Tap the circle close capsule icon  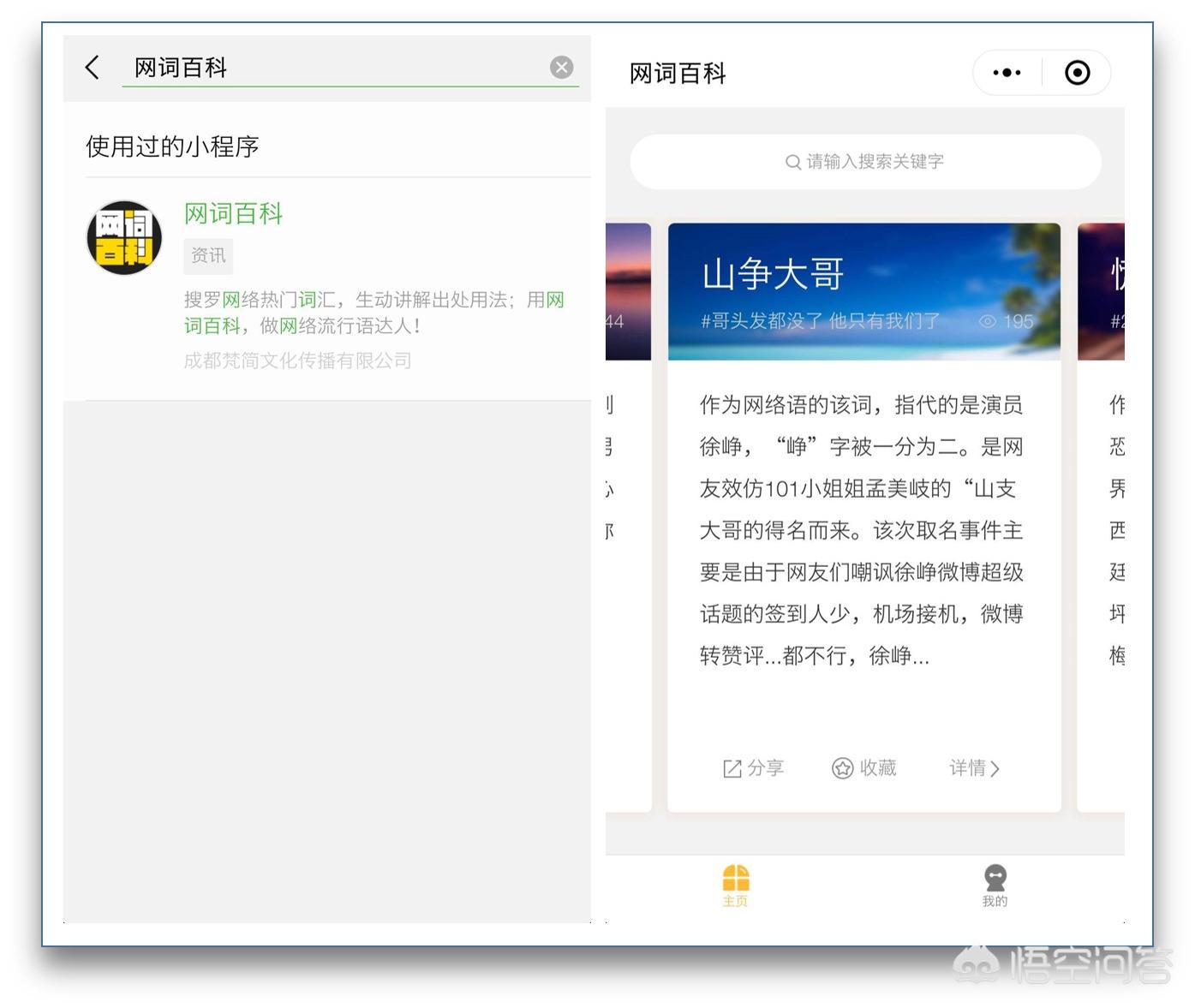click(1077, 73)
